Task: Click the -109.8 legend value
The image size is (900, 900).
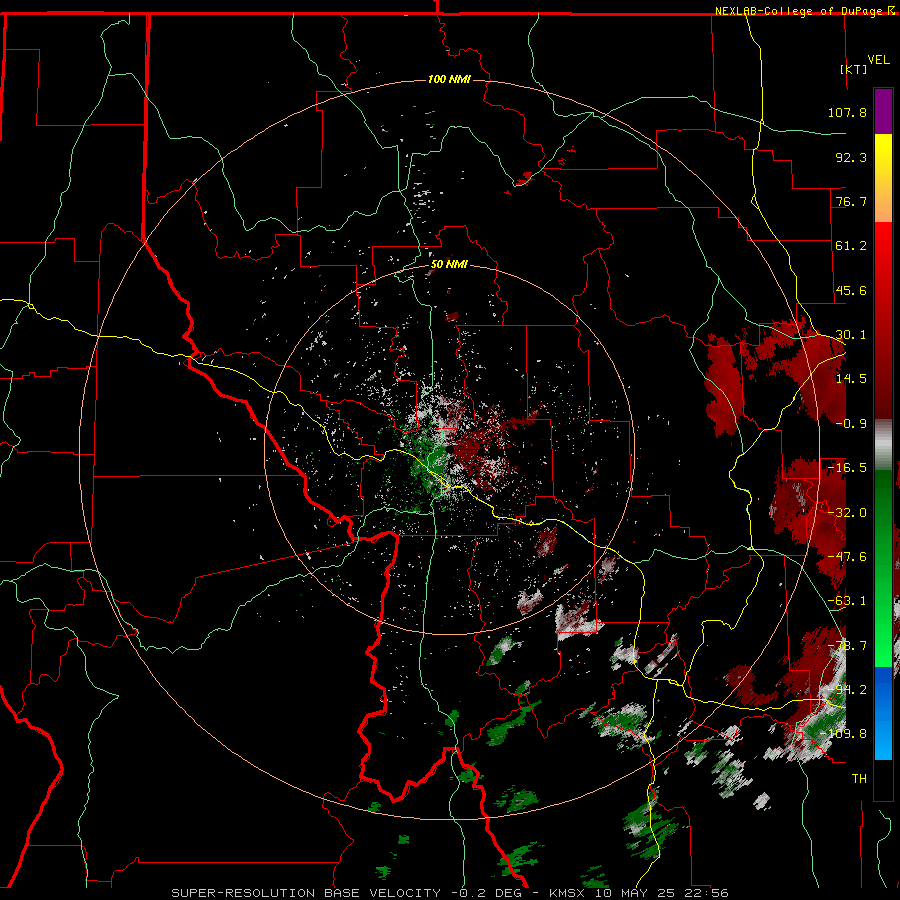Action: 844,734
